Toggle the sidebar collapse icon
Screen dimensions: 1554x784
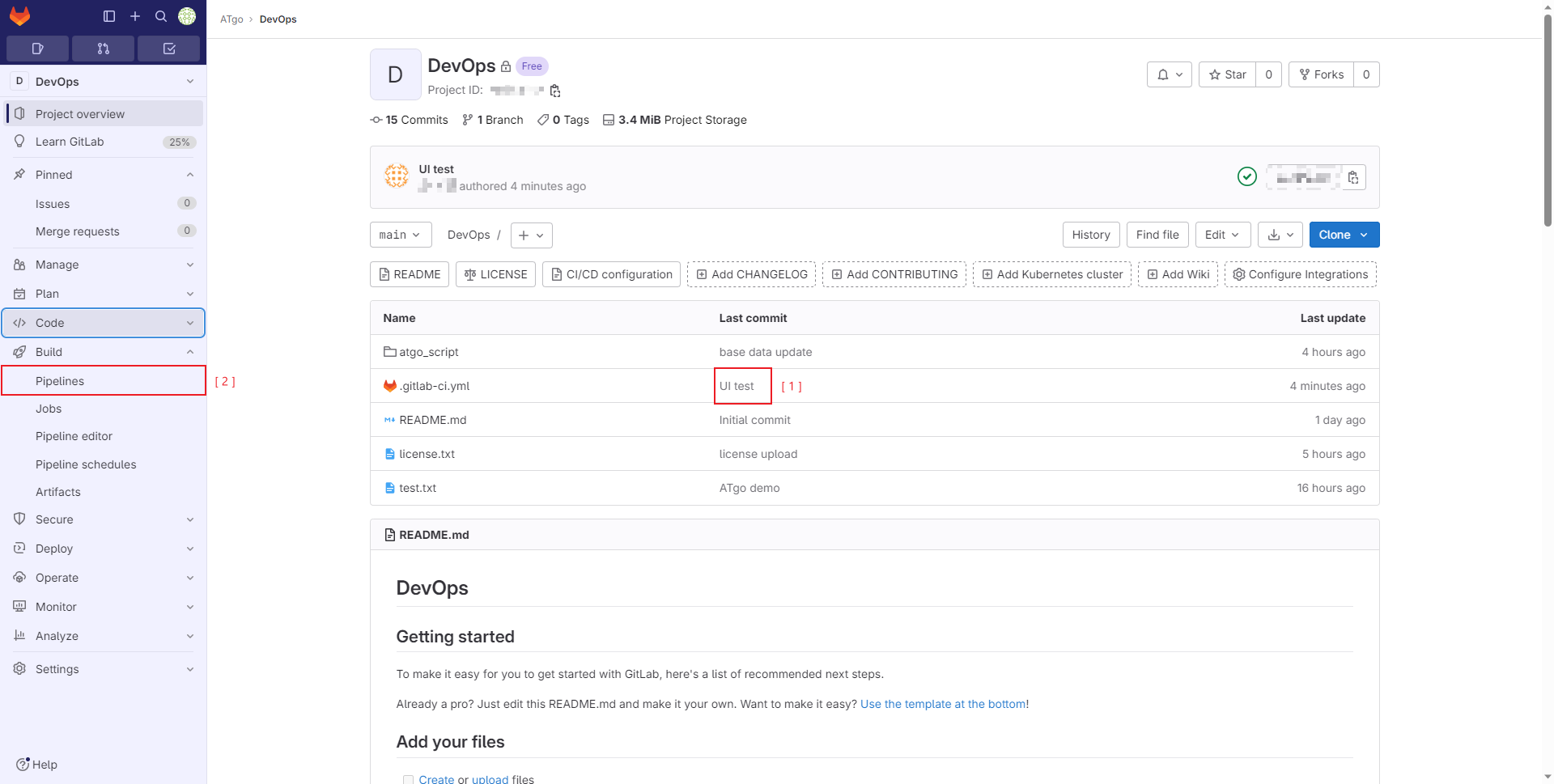point(109,16)
